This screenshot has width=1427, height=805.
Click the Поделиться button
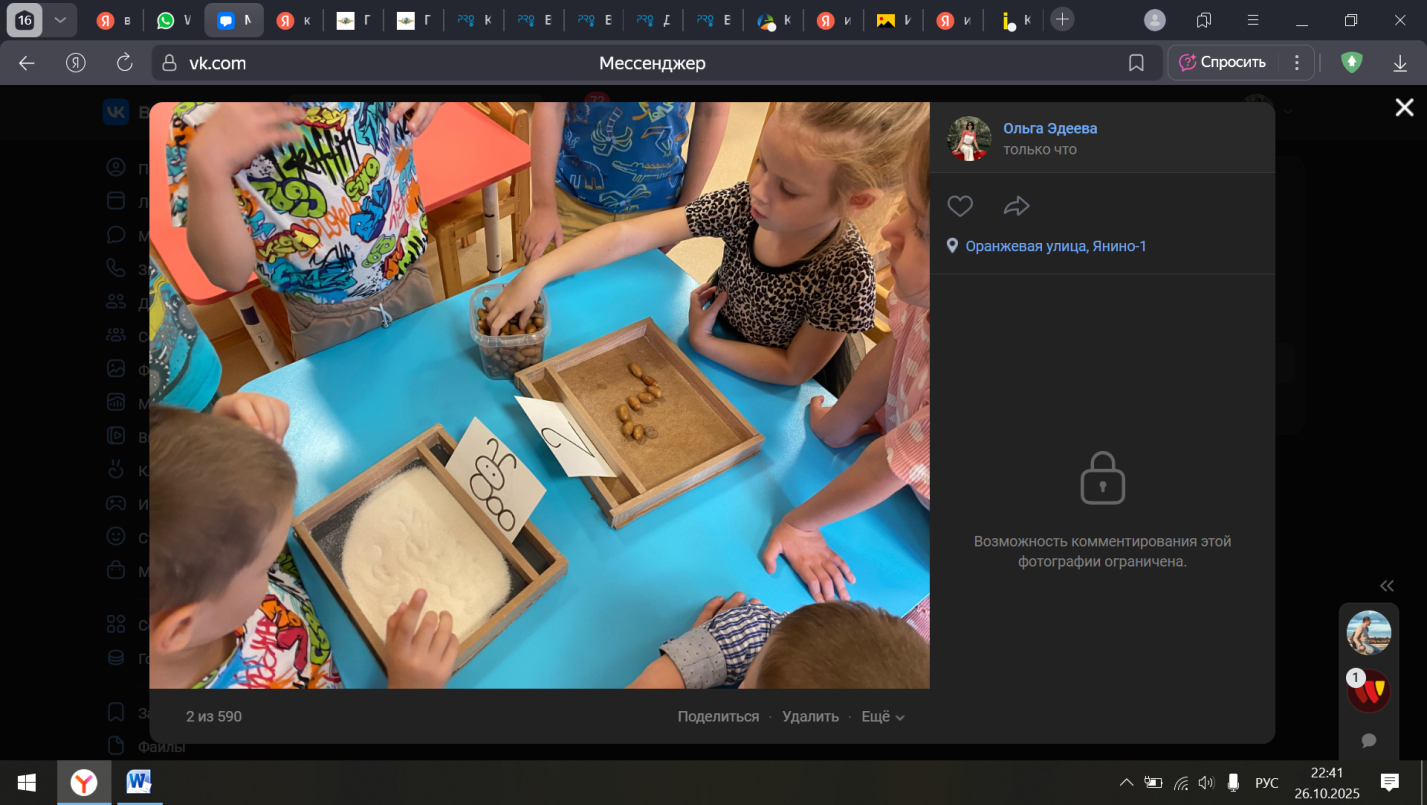[x=718, y=716]
